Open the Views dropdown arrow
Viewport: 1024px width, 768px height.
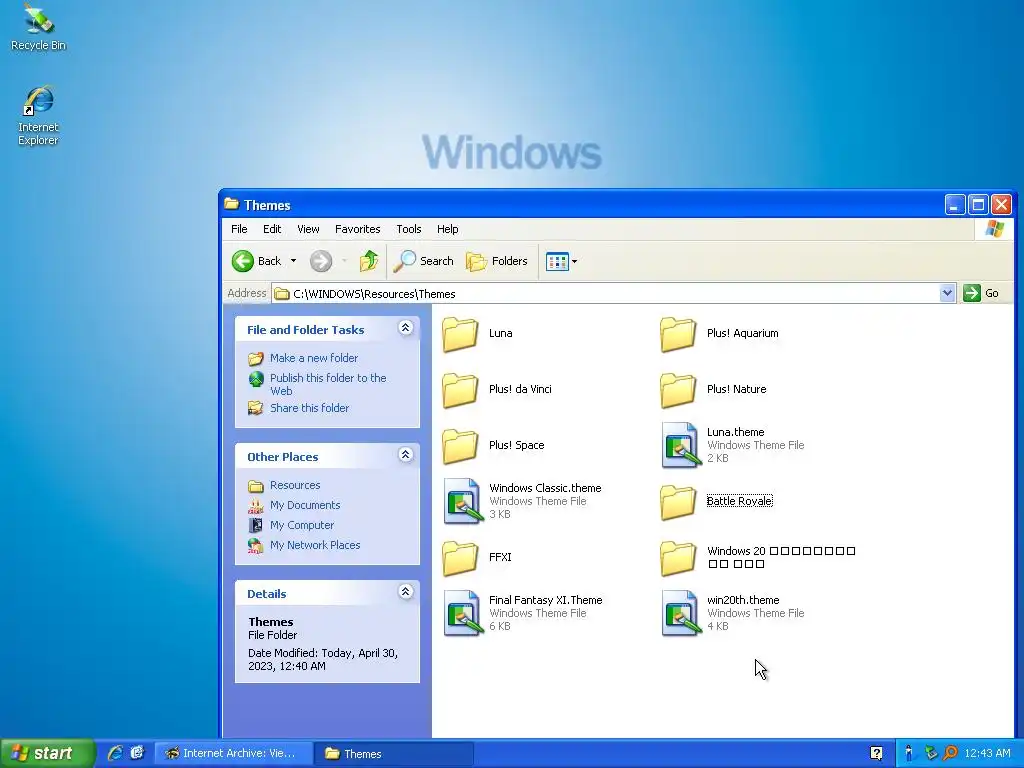point(575,261)
